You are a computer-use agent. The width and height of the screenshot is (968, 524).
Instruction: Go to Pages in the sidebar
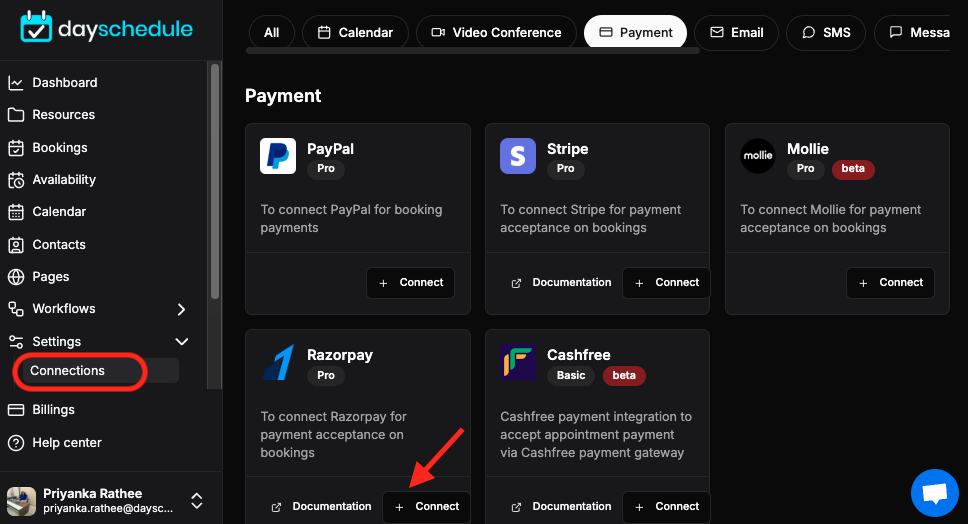(50, 277)
